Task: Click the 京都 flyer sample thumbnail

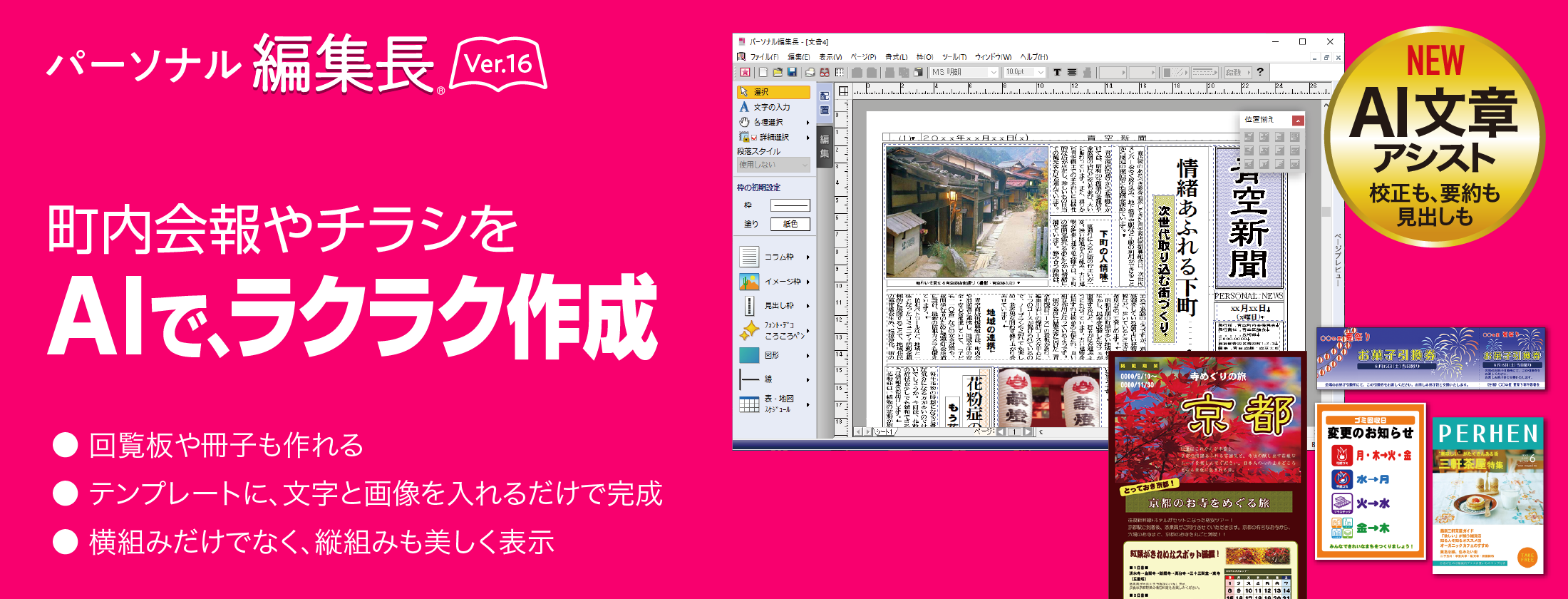Action: (1207, 476)
